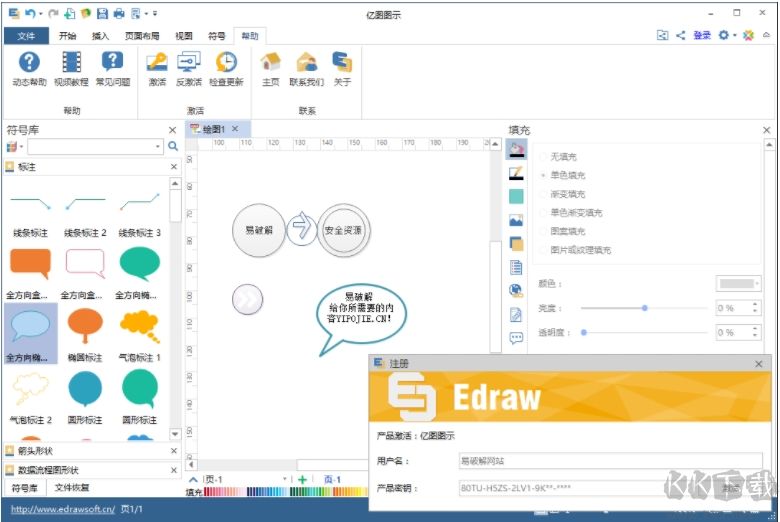Select the orange 全方向盒 callout shape
The height and width of the screenshot is (522, 780).
pos(30,264)
